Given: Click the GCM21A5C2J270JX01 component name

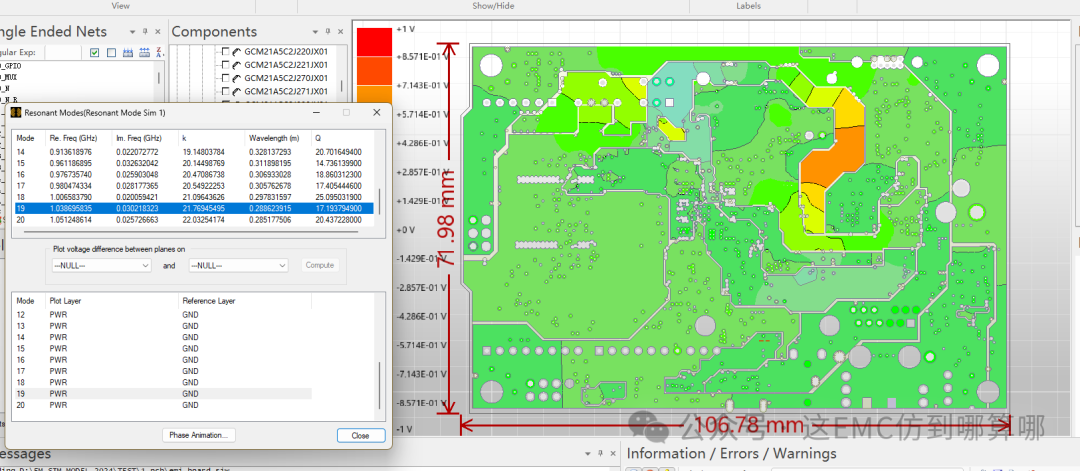Looking at the screenshot, I should 286,78.
